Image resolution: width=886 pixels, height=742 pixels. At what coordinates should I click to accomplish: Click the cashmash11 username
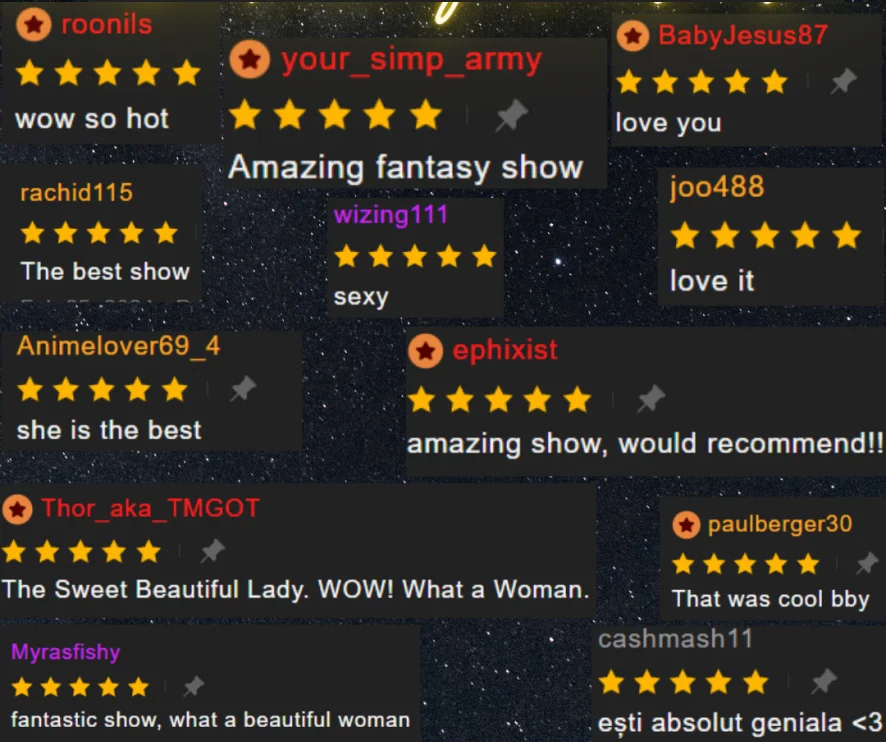[x=675, y=639]
